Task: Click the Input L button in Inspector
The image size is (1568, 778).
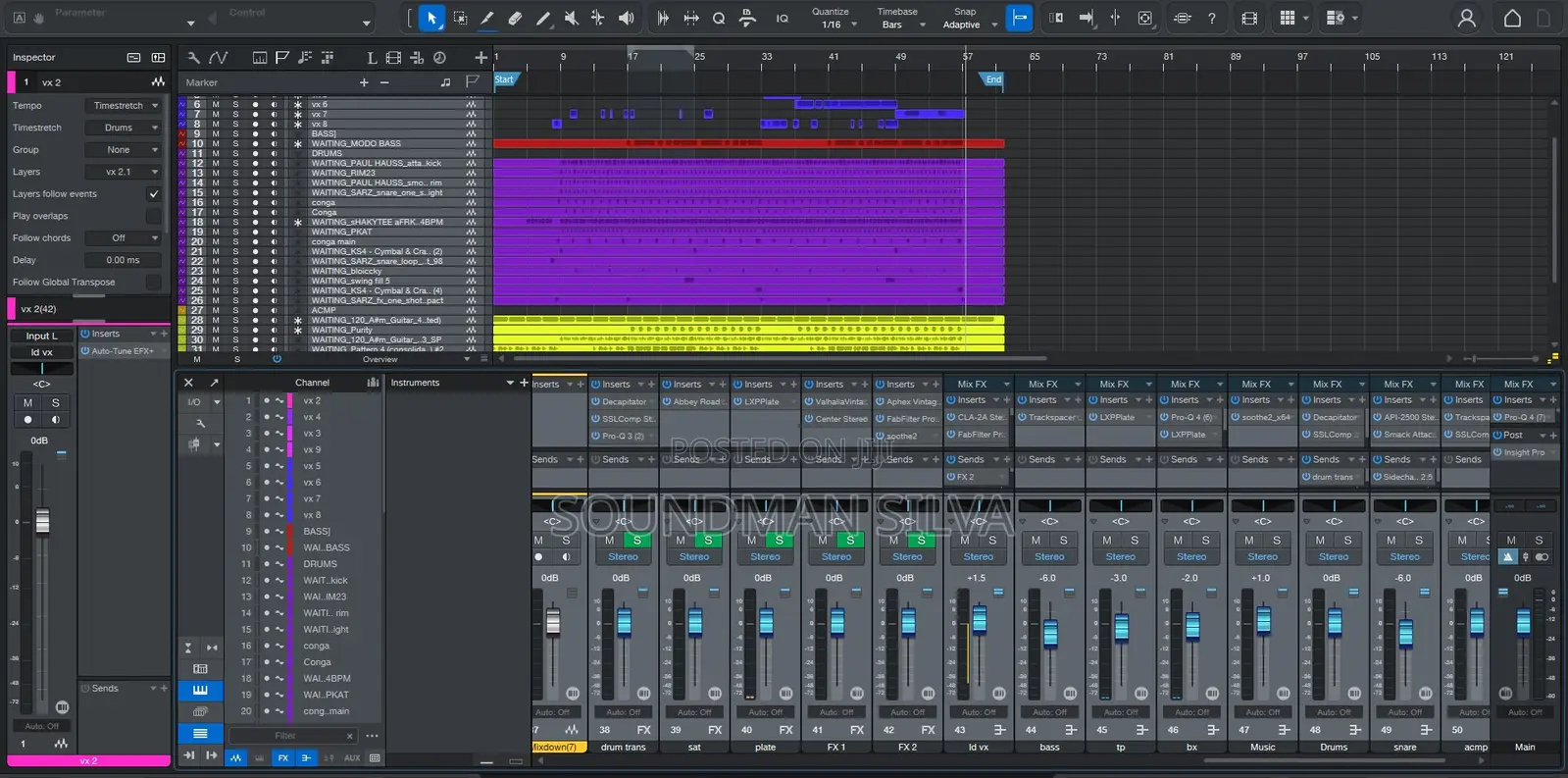Action: pos(41,337)
